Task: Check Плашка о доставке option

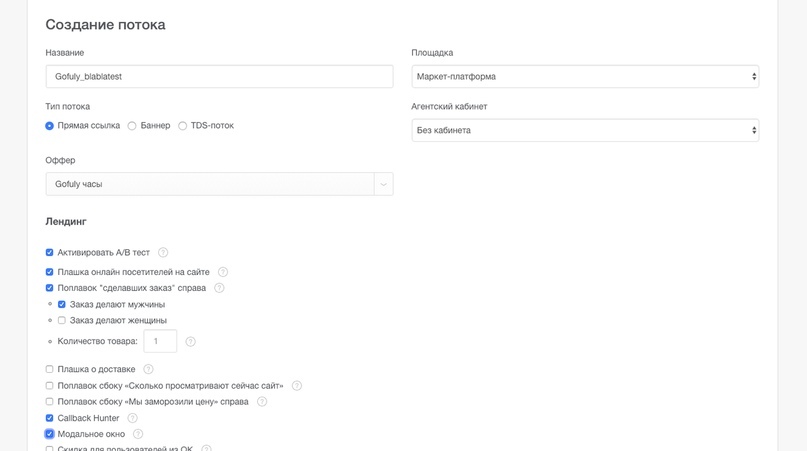Action: (x=49, y=369)
